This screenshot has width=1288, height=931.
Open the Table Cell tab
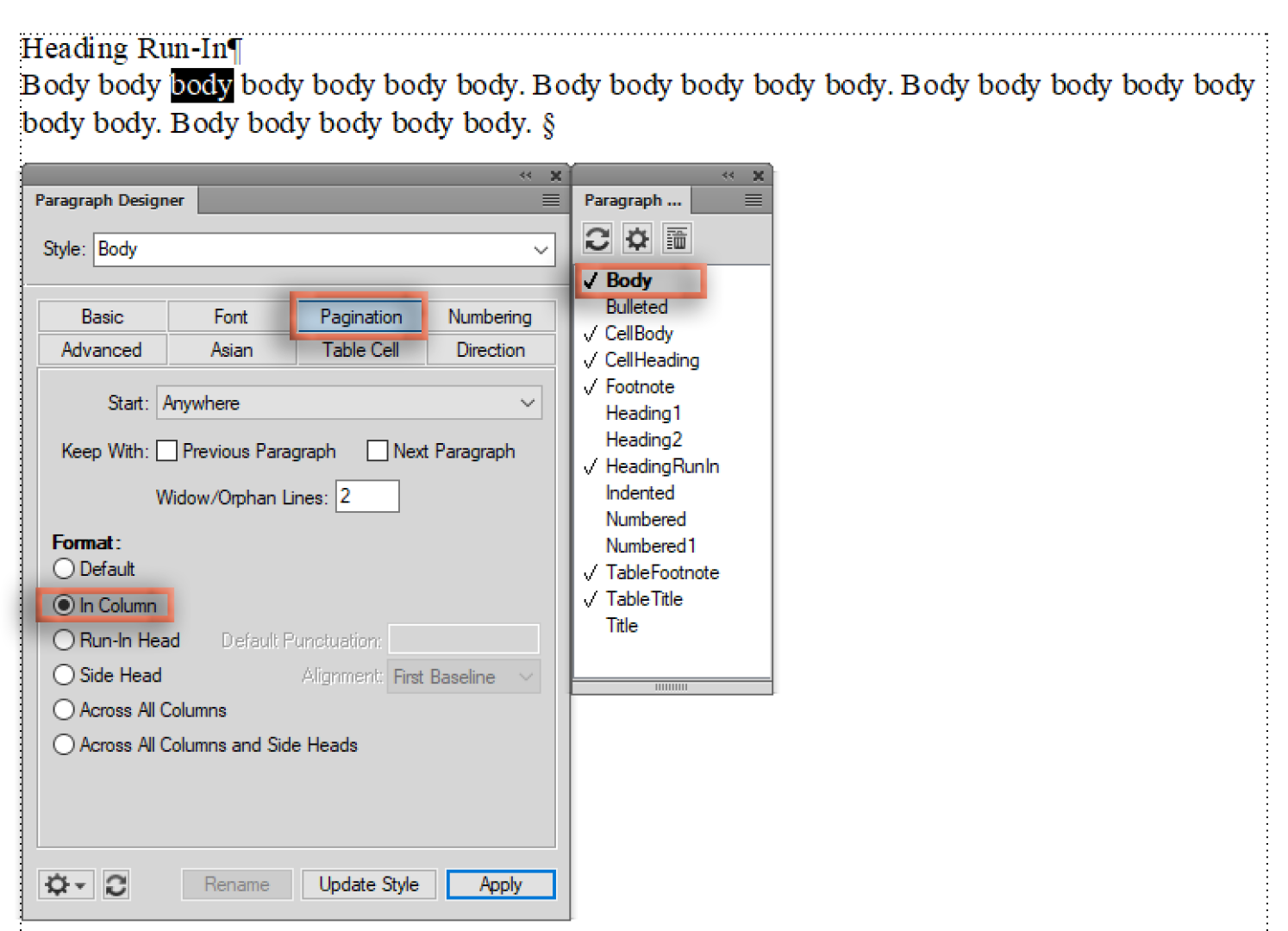click(360, 350)
